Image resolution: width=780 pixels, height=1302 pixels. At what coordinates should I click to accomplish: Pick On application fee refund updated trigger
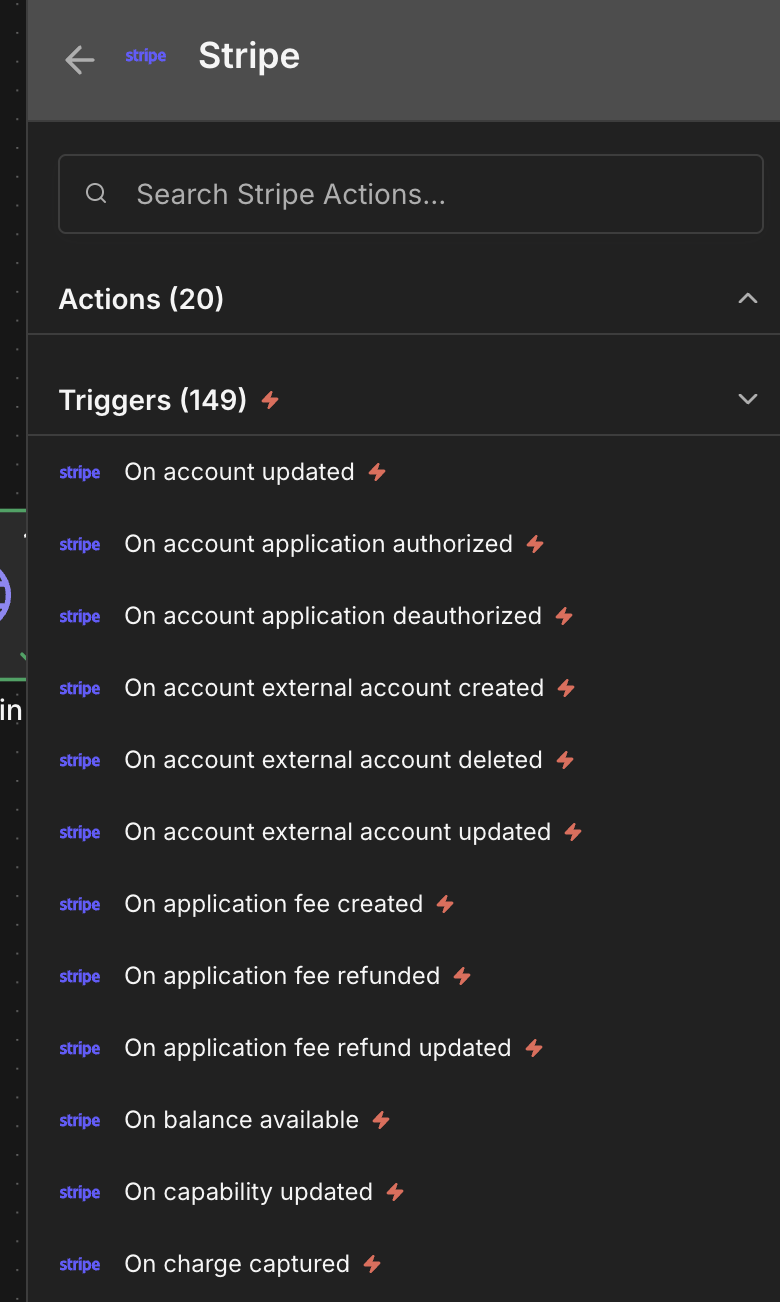[x=404, y=1048]
